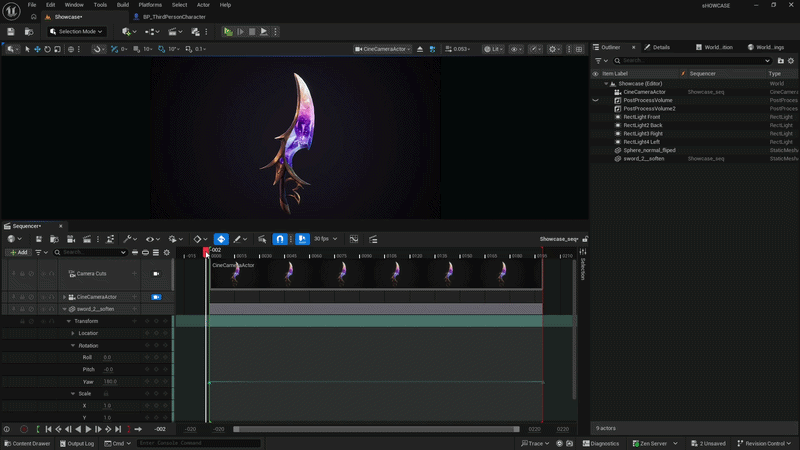The width and height of the screenshot is (800, 450).
Task: Jump to the sequence end
Action: coord(118,430)
